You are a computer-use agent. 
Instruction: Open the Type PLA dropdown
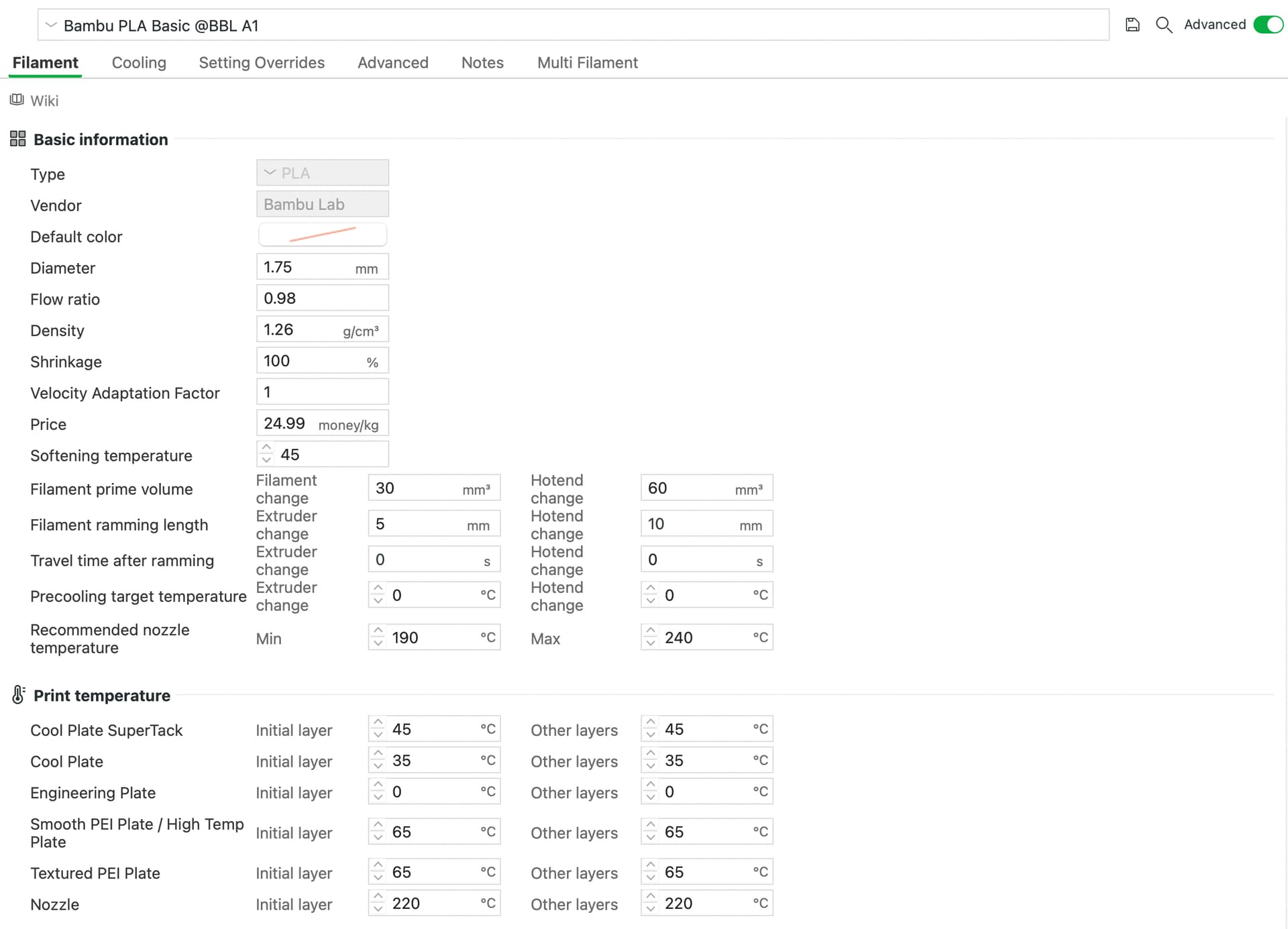pyautogui.click(x=323, y=173)
